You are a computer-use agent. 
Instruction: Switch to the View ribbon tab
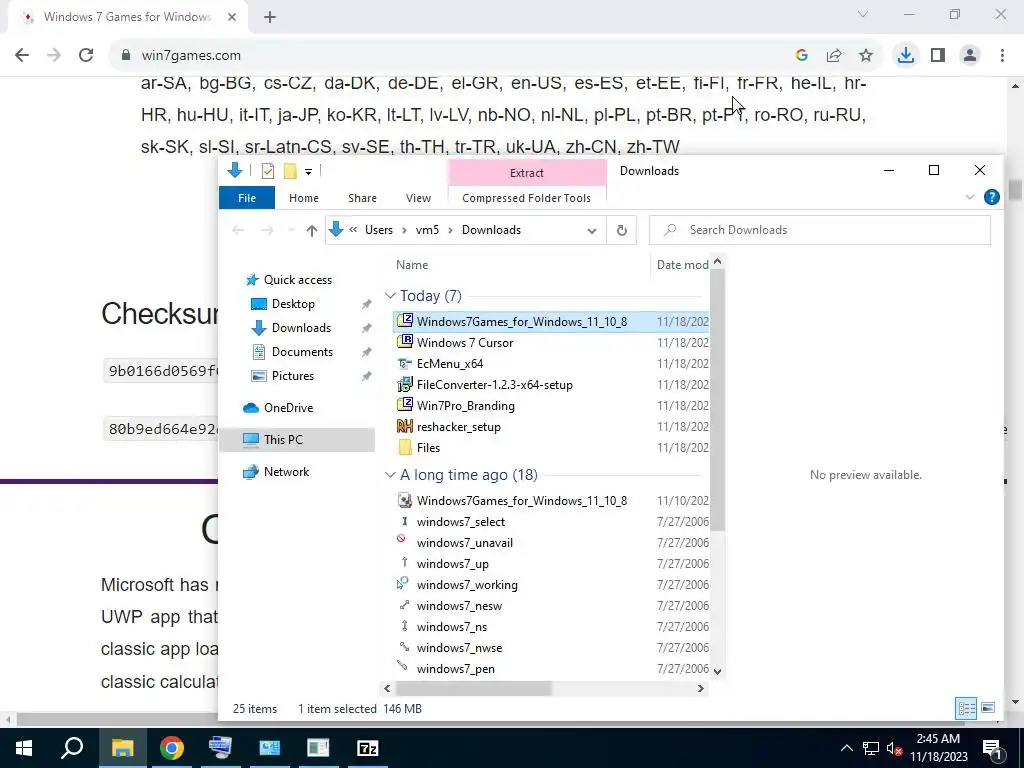419,198
